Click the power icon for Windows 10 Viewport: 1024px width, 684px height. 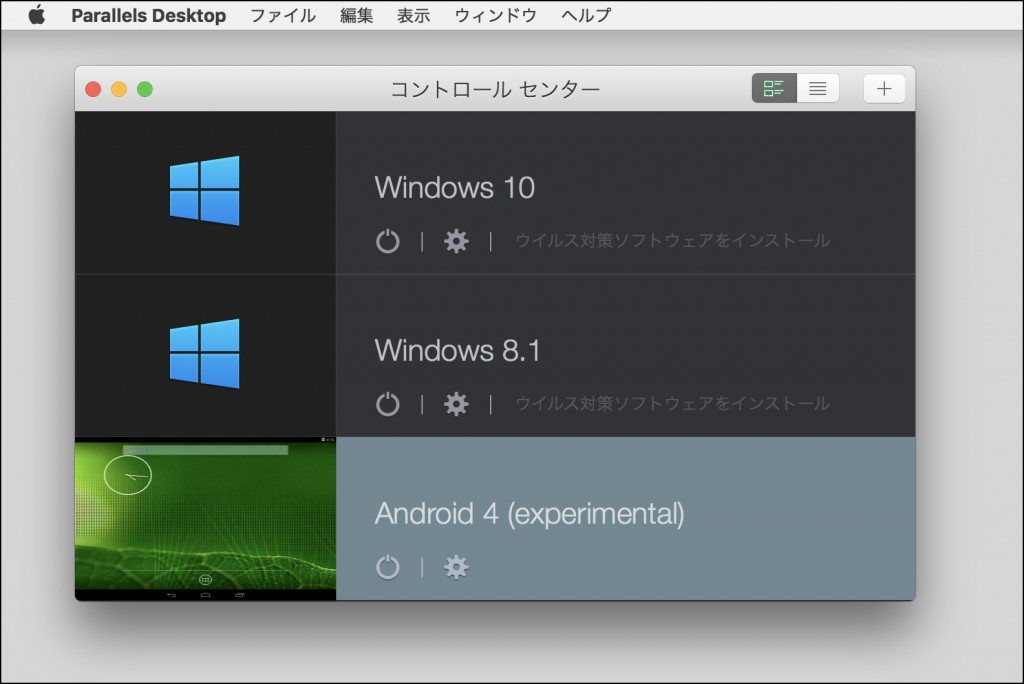tap(387, 241)
